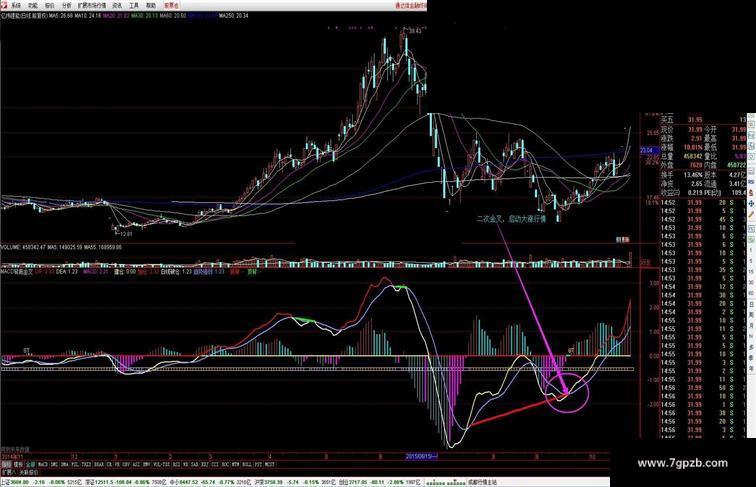
Task: Switch indicator to MTM
Action: pos(234,464)
